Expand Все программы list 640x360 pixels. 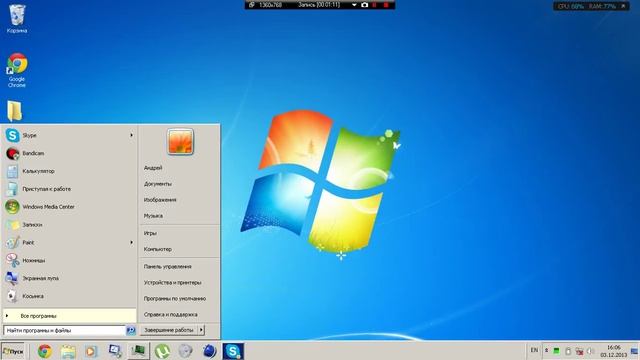click(x=69, y=316)
